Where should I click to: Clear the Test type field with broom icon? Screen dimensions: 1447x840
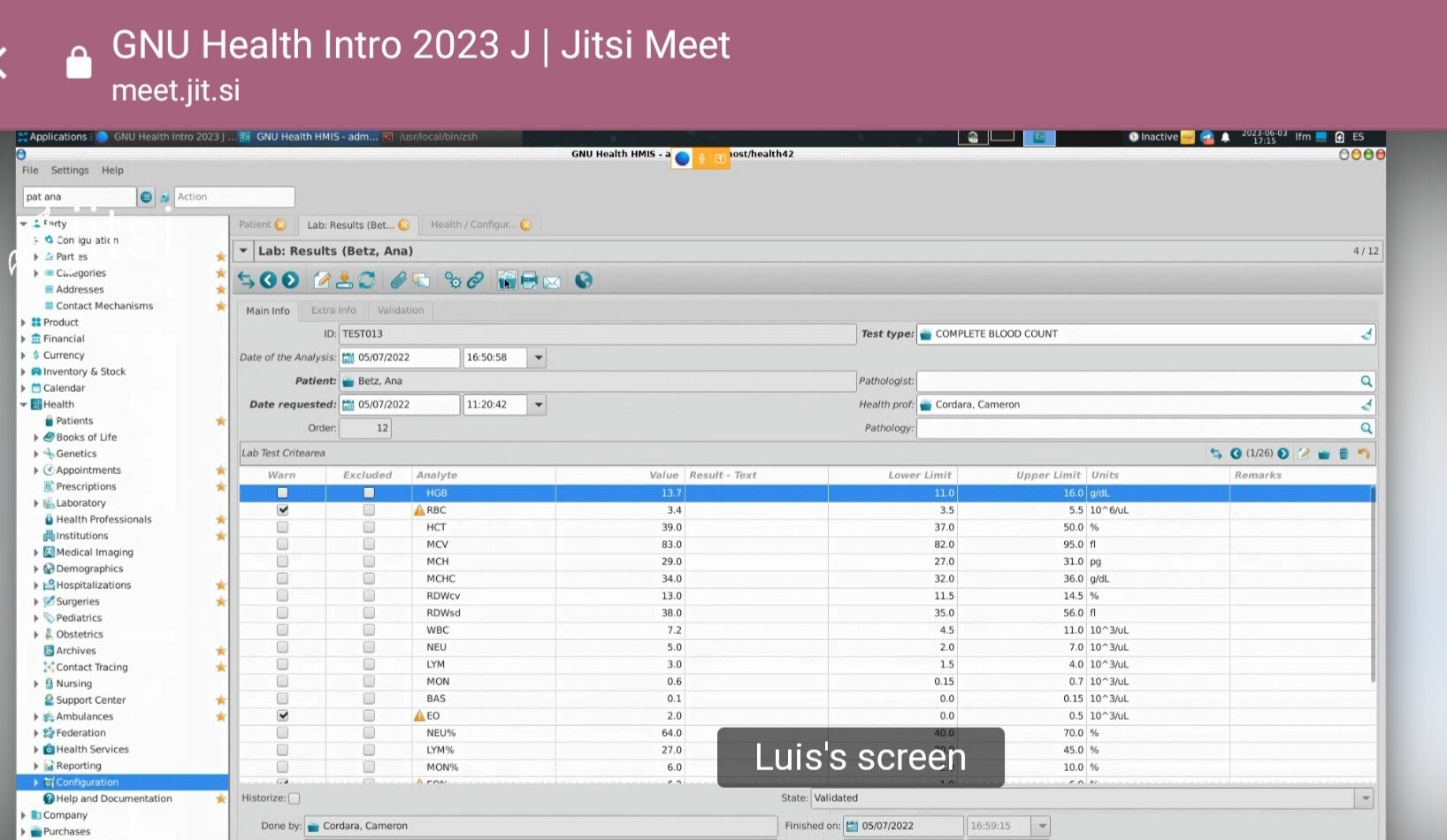click(x=1367, y=334)
